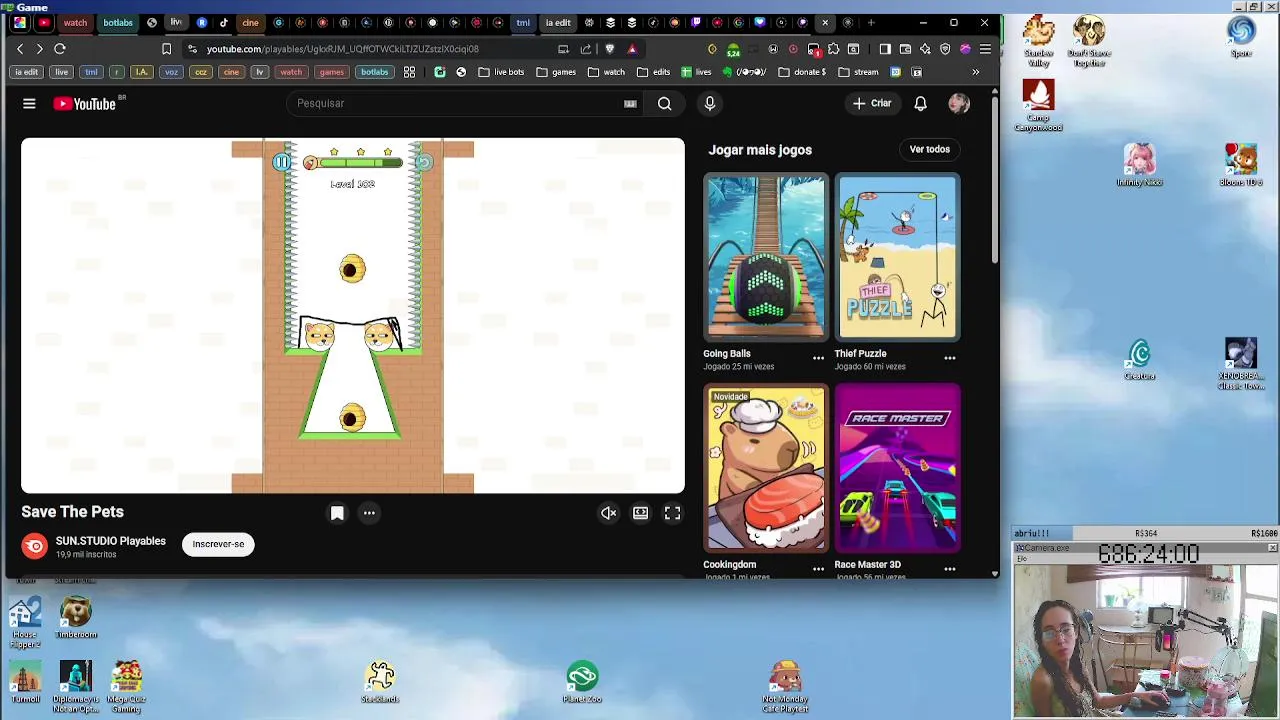Go back with the browser back arrow
Viewport: 1280px width, 720px height.
pos(20,48)
